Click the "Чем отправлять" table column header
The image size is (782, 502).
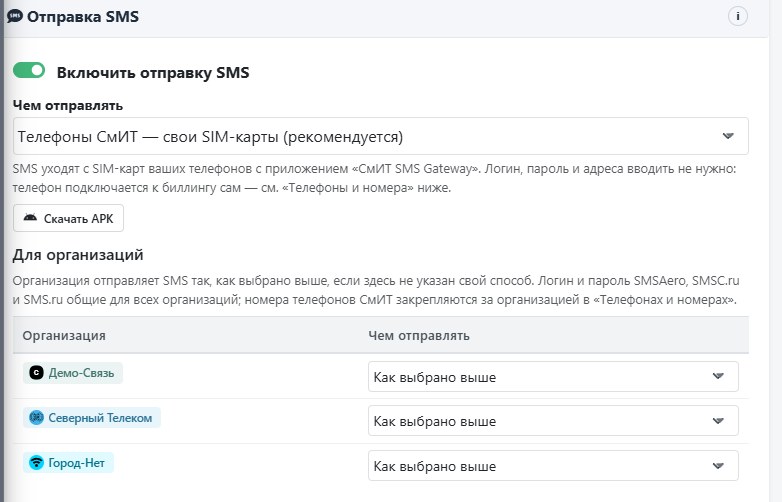[x=419, y=335]
